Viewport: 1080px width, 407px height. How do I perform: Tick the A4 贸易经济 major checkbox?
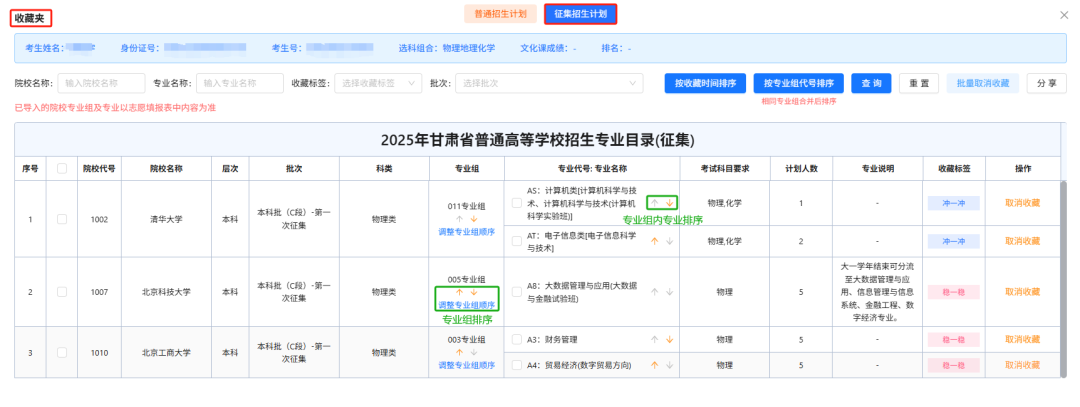click(x=517, y=365)
